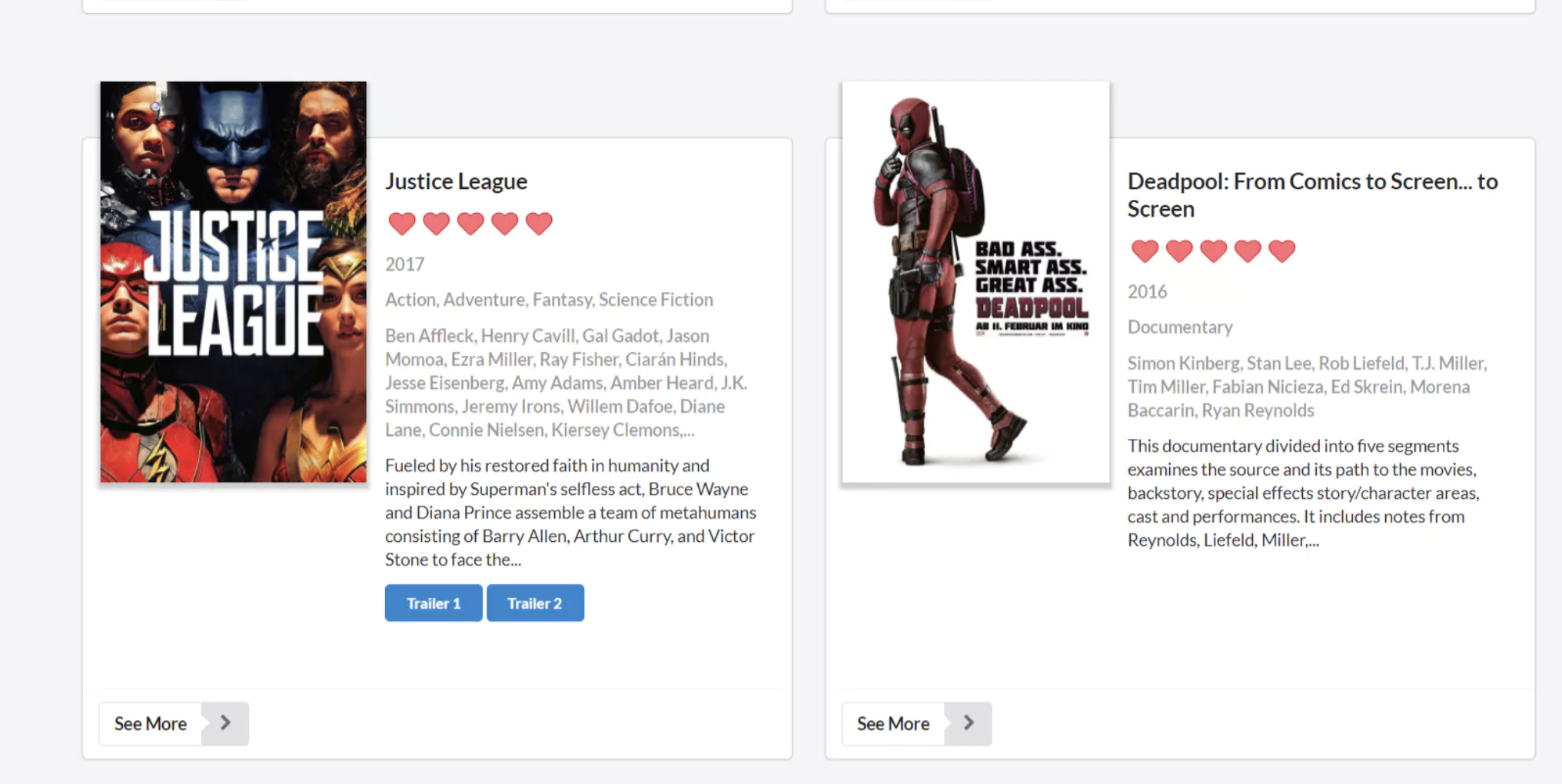Click the year 2017
Viewport: 1562px width, 784px height.
(405, 264)
